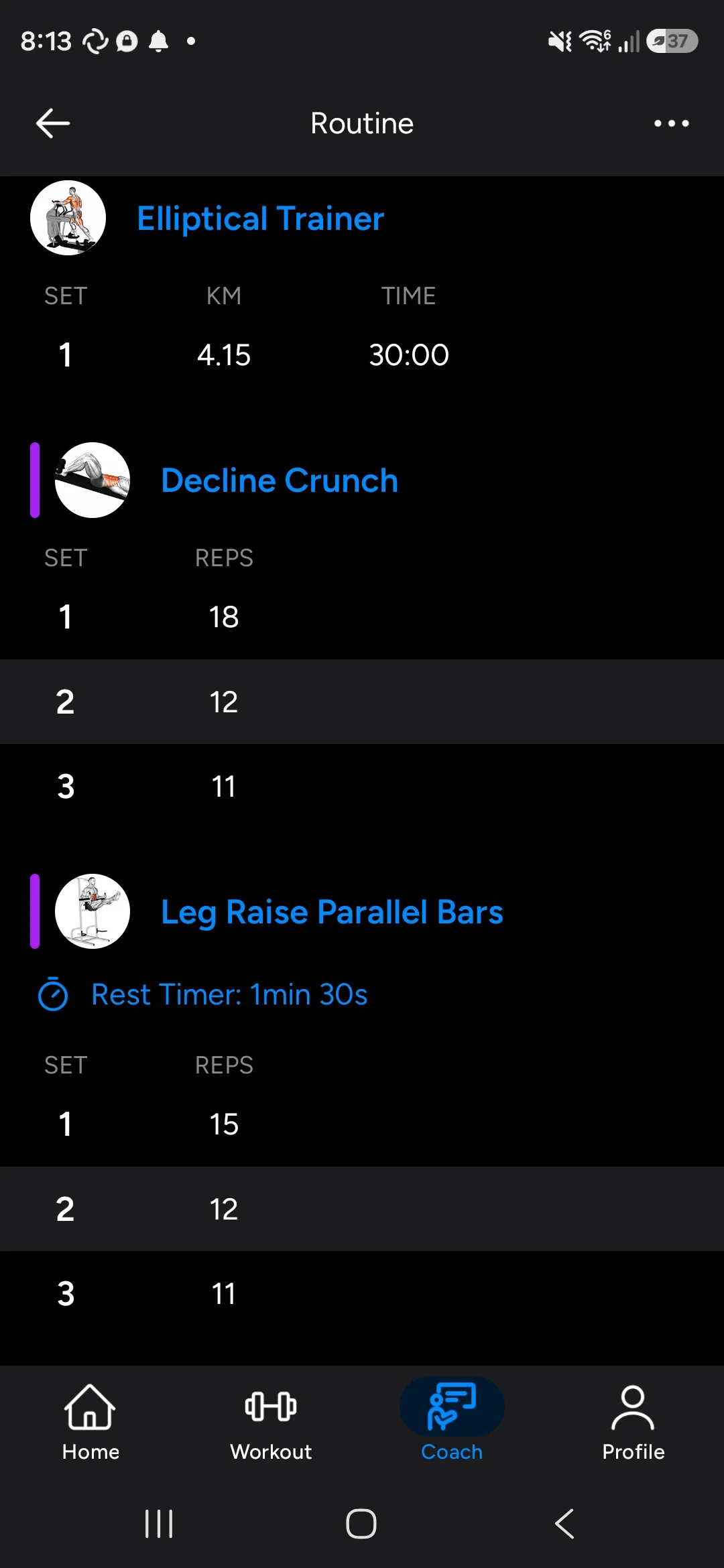This screenshot has width=724, height=1568.
Task: Tap the Elliptical Trainer exercise thumbnail
Action: pyautogui.click(x=68, y=218)
